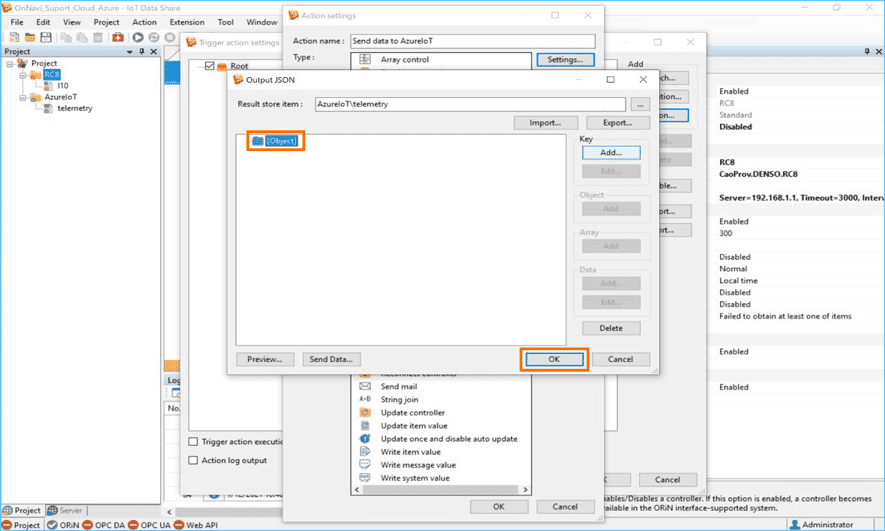Click OK in the Output JSON dialog
885x531 pixels.
[x=554, y=359]
